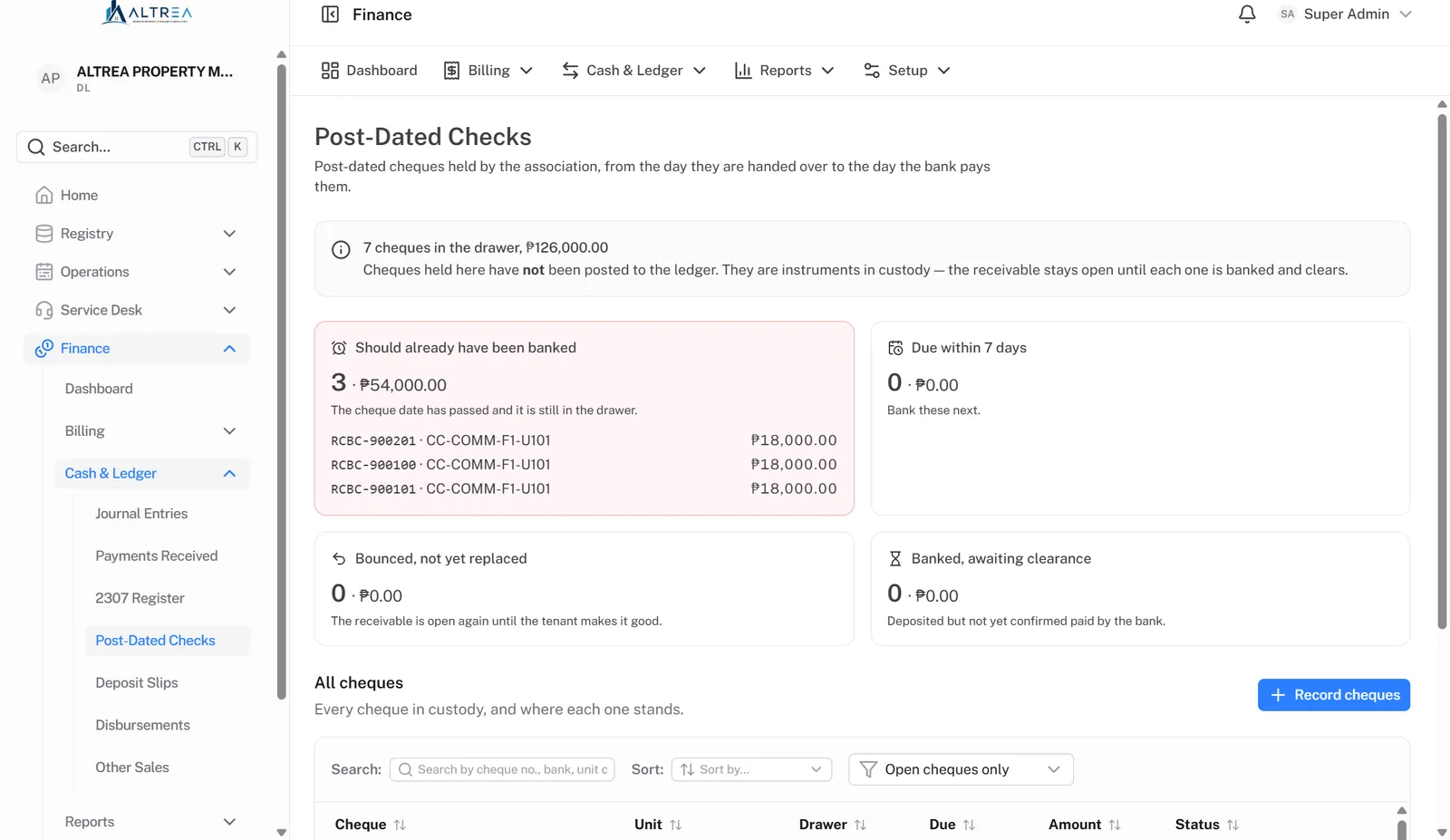Open the Open cheques only filter dropdown
The height and width of the screenshot is (840, 1450).
pyautogui.click(x=961, y=769)
